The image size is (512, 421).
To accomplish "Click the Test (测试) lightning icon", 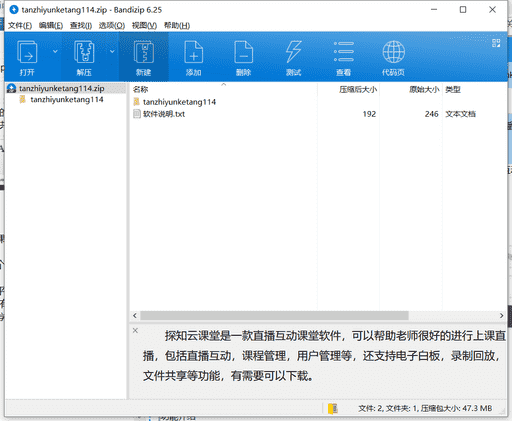I will (x=293, y=52).
